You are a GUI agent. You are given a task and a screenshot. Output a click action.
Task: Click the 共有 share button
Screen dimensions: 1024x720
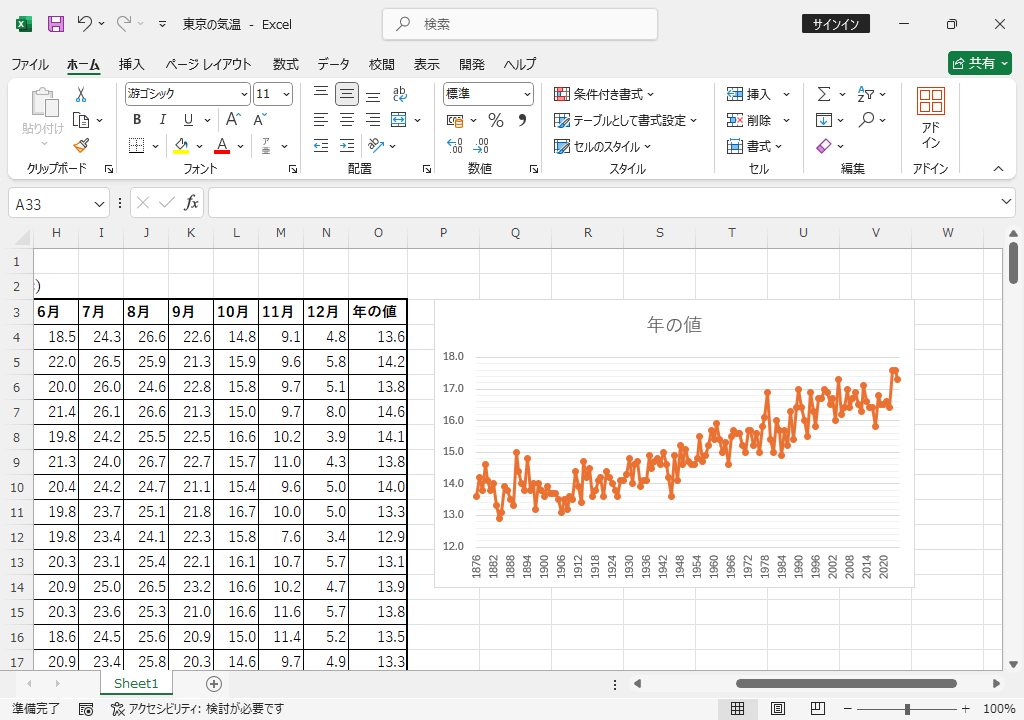tap(980, 63)
